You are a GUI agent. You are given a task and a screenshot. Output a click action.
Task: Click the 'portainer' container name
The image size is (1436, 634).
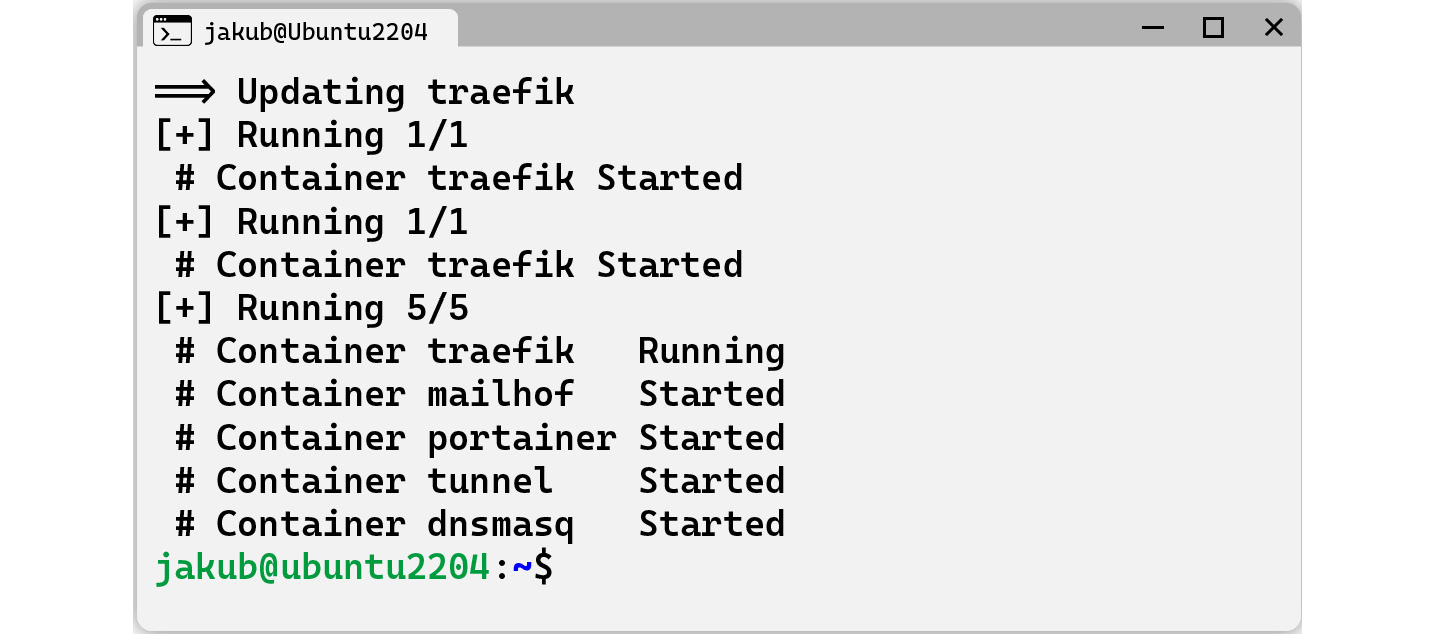pyautogui.click(x=522, y=438)
